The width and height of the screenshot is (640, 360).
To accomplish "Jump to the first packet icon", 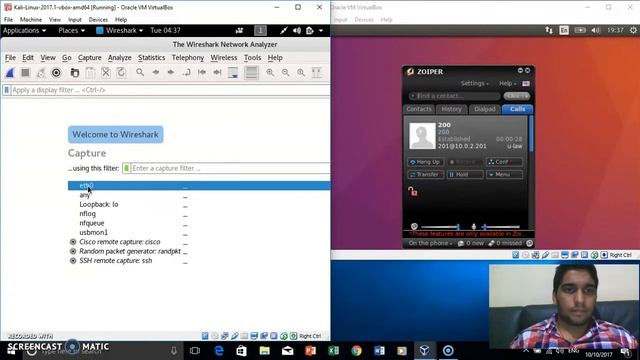I will point(202,72).
